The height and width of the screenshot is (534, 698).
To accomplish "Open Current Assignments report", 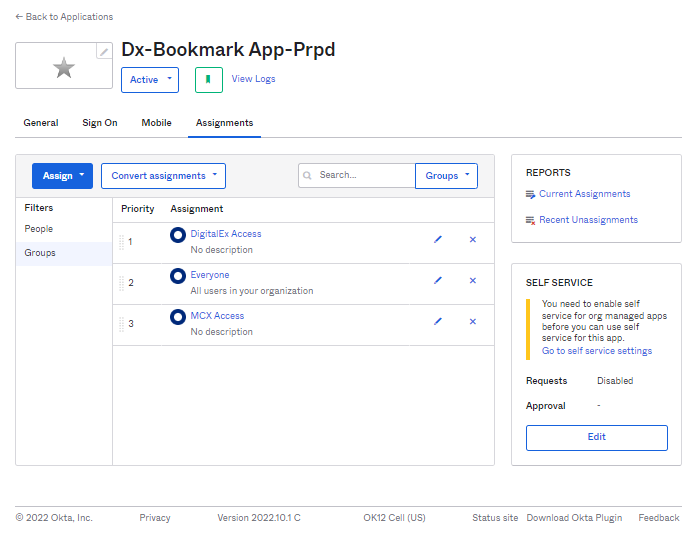I will pos(584,194).
